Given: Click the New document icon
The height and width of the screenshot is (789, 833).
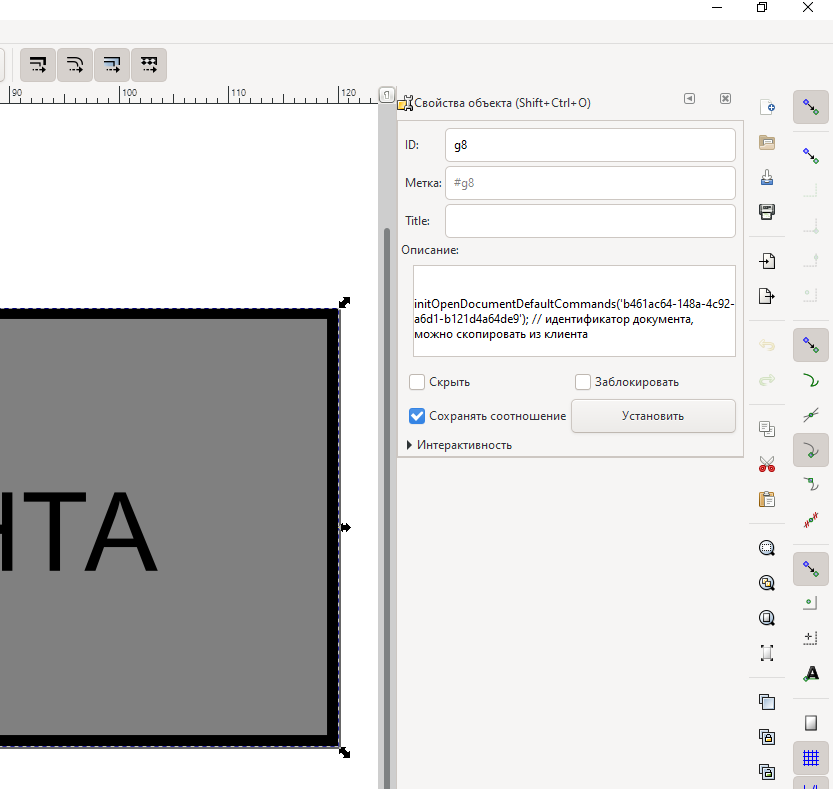Looking at the screenshot, I should (767, 108).
